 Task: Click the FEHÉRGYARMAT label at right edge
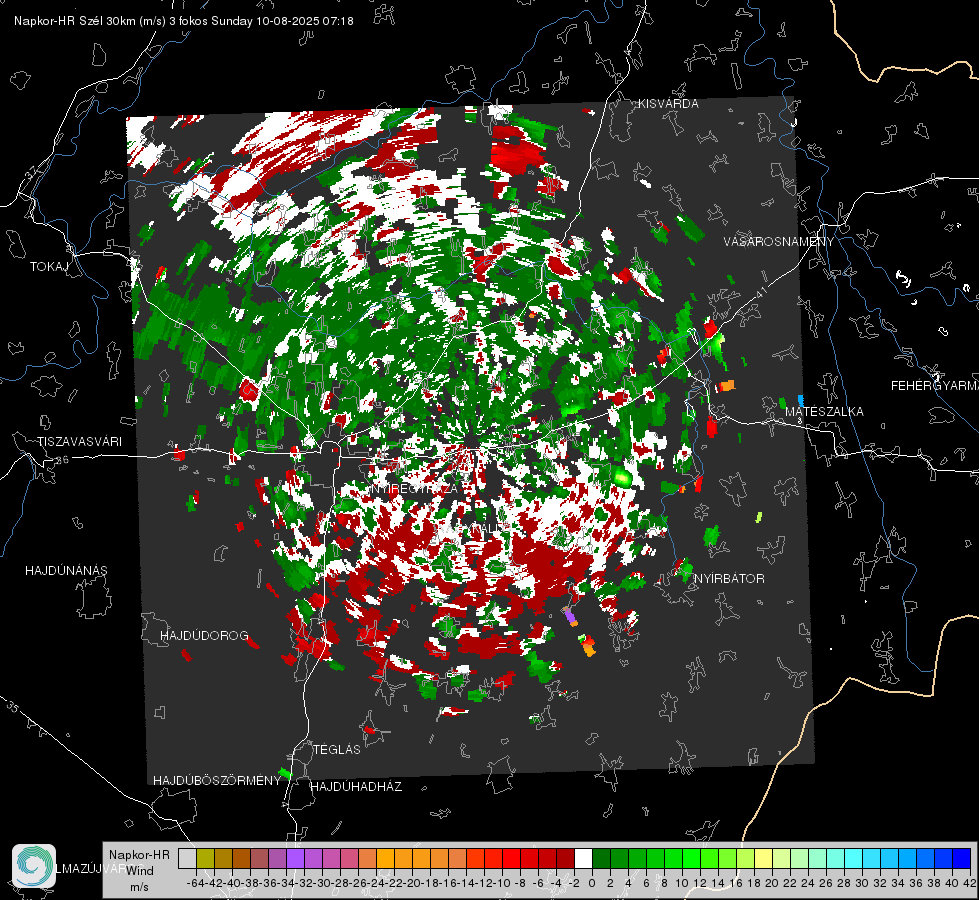tap(934, 386)
